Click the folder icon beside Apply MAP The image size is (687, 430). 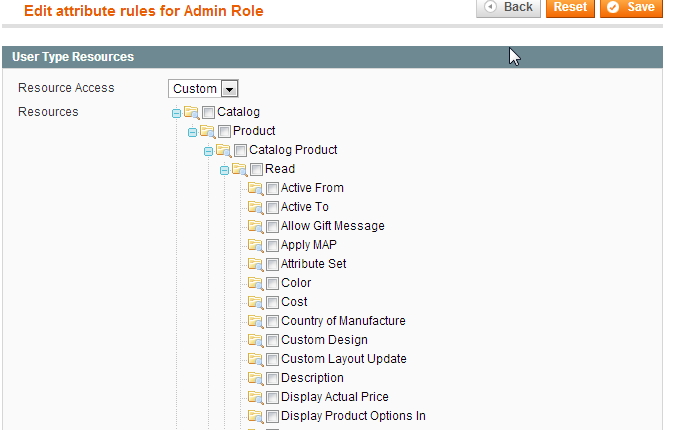click(255, 245)
